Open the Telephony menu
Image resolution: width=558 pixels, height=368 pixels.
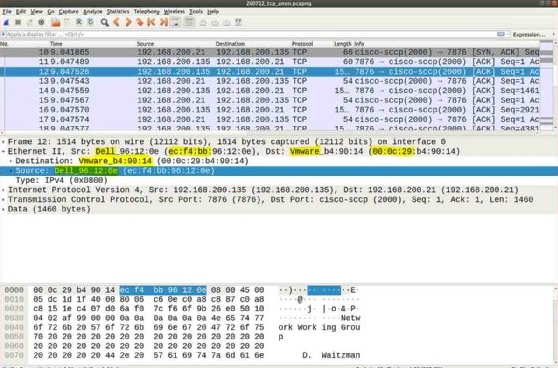click(147, 12)
